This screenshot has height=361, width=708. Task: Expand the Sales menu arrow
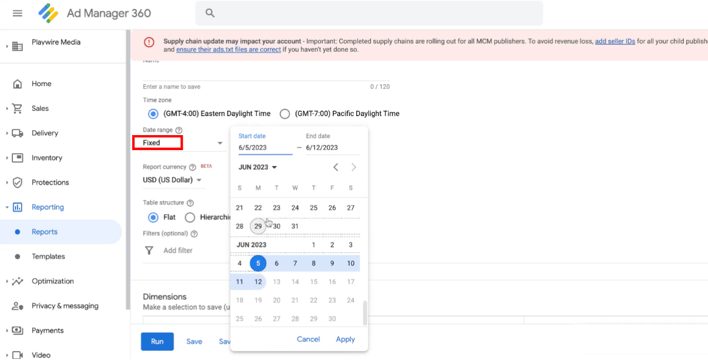[7, 108]
